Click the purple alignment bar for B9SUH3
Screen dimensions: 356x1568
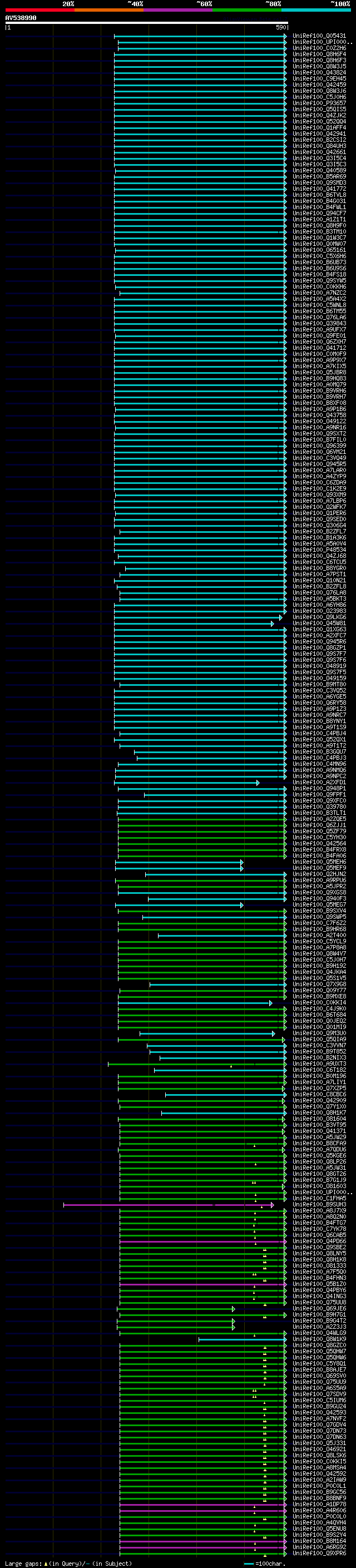tap(169, 1205)
